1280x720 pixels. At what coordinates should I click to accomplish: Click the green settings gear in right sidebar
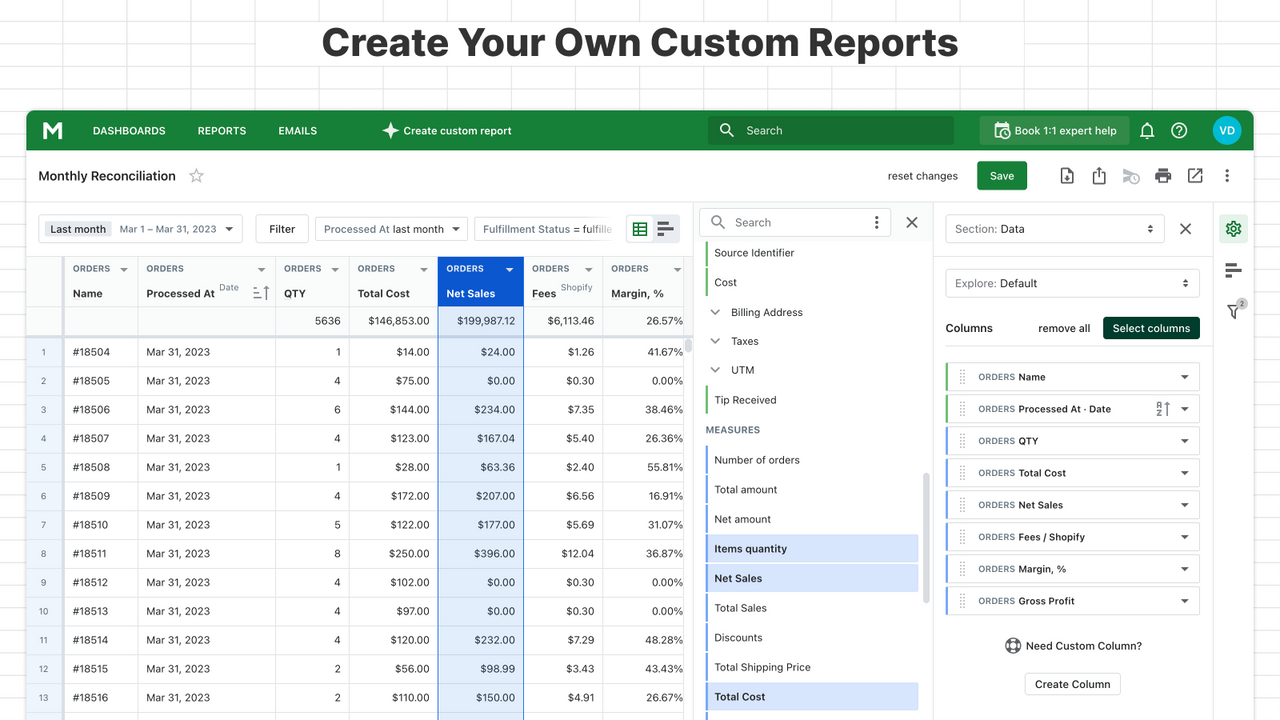click(1233, 228)
